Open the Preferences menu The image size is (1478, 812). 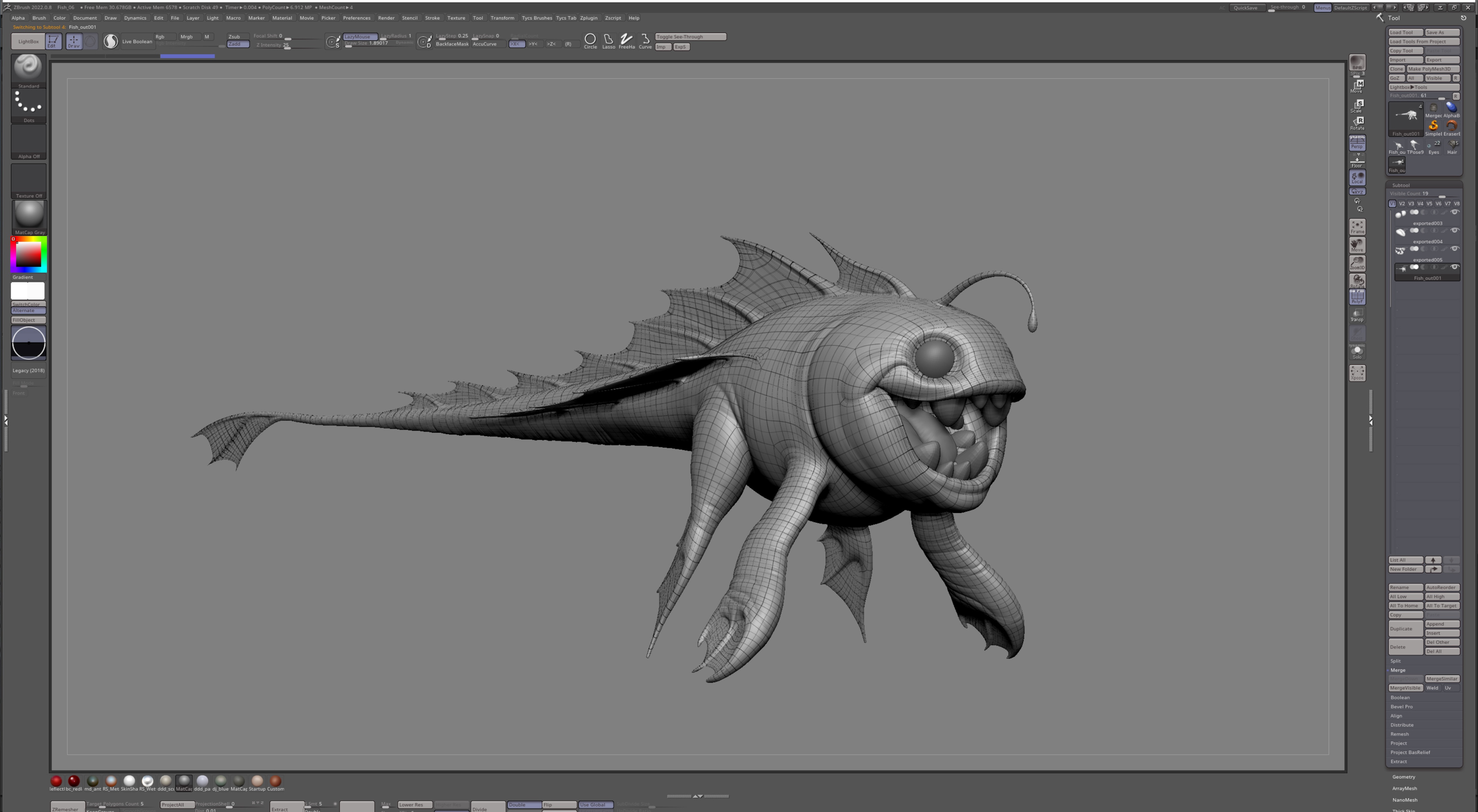pos(356,18)
